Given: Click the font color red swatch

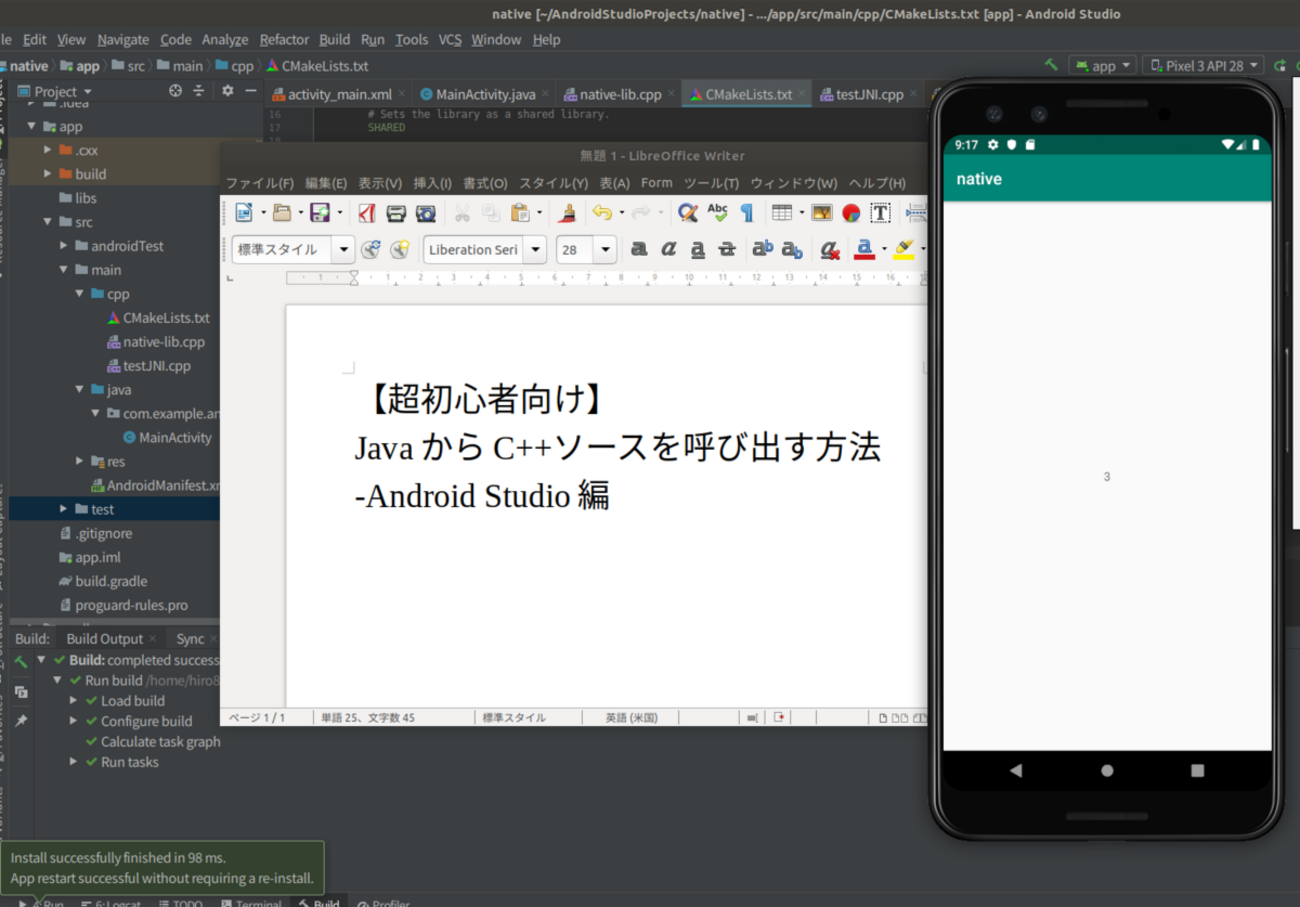Looking at the screenshot, I should 865,249.
